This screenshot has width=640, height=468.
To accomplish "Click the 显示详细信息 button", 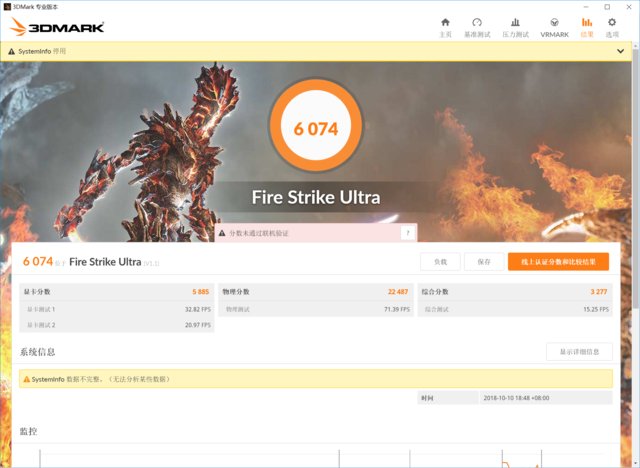I will 580,352.
